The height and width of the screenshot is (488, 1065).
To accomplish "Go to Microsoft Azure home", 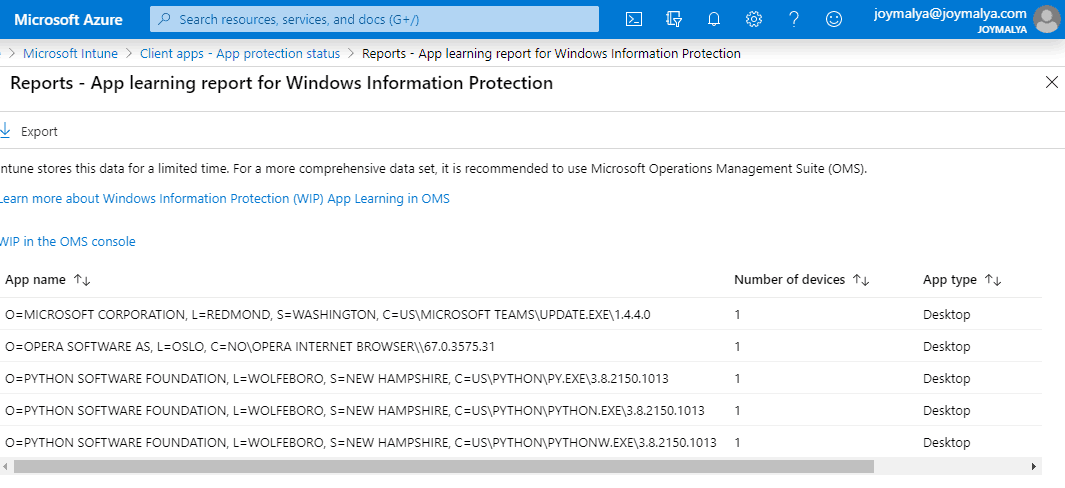I will tap(69, 19).
